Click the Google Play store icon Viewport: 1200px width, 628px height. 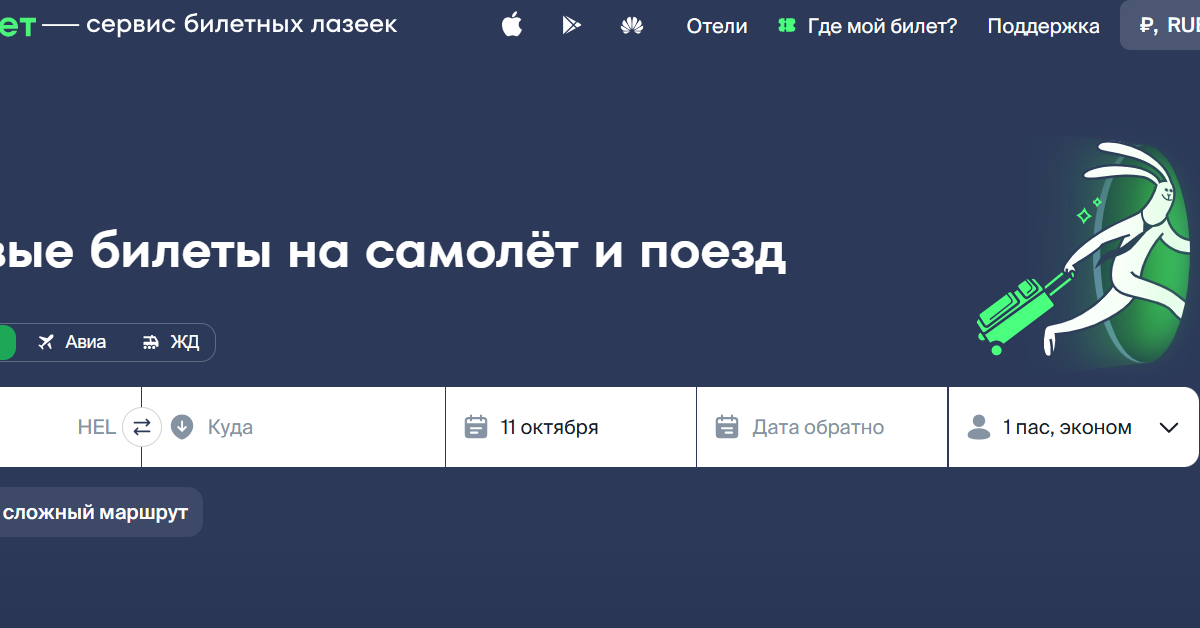click(x=571, y=26)
